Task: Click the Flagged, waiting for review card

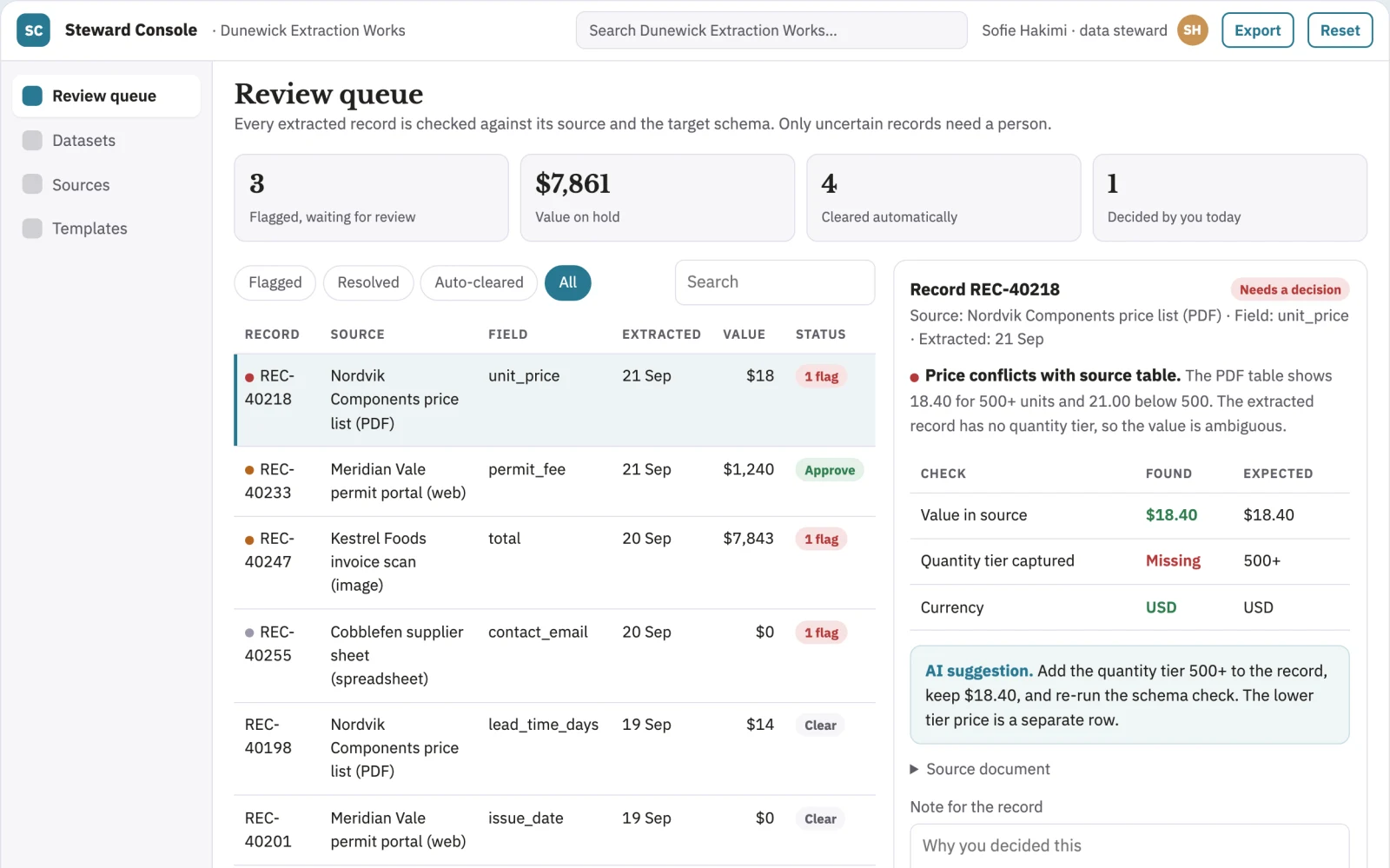Action: pyautogui.click(x=371, y=198)
